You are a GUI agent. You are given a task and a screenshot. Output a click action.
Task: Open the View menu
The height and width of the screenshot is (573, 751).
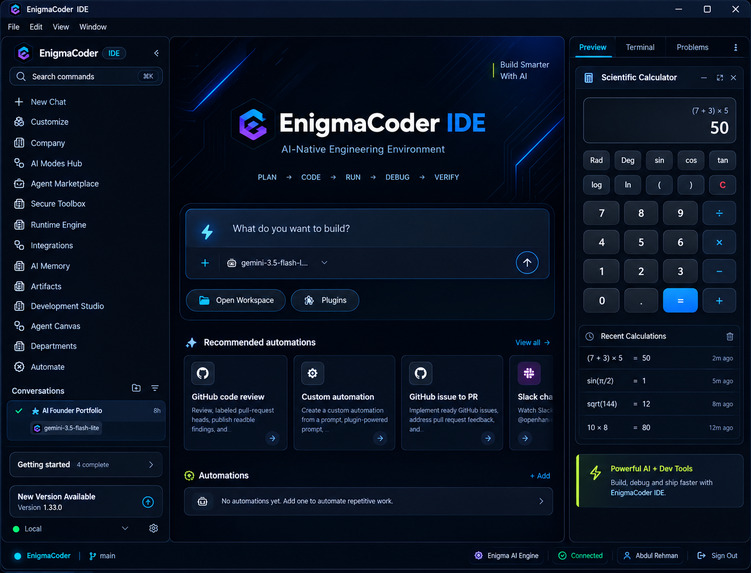click(x=61, y=27)
